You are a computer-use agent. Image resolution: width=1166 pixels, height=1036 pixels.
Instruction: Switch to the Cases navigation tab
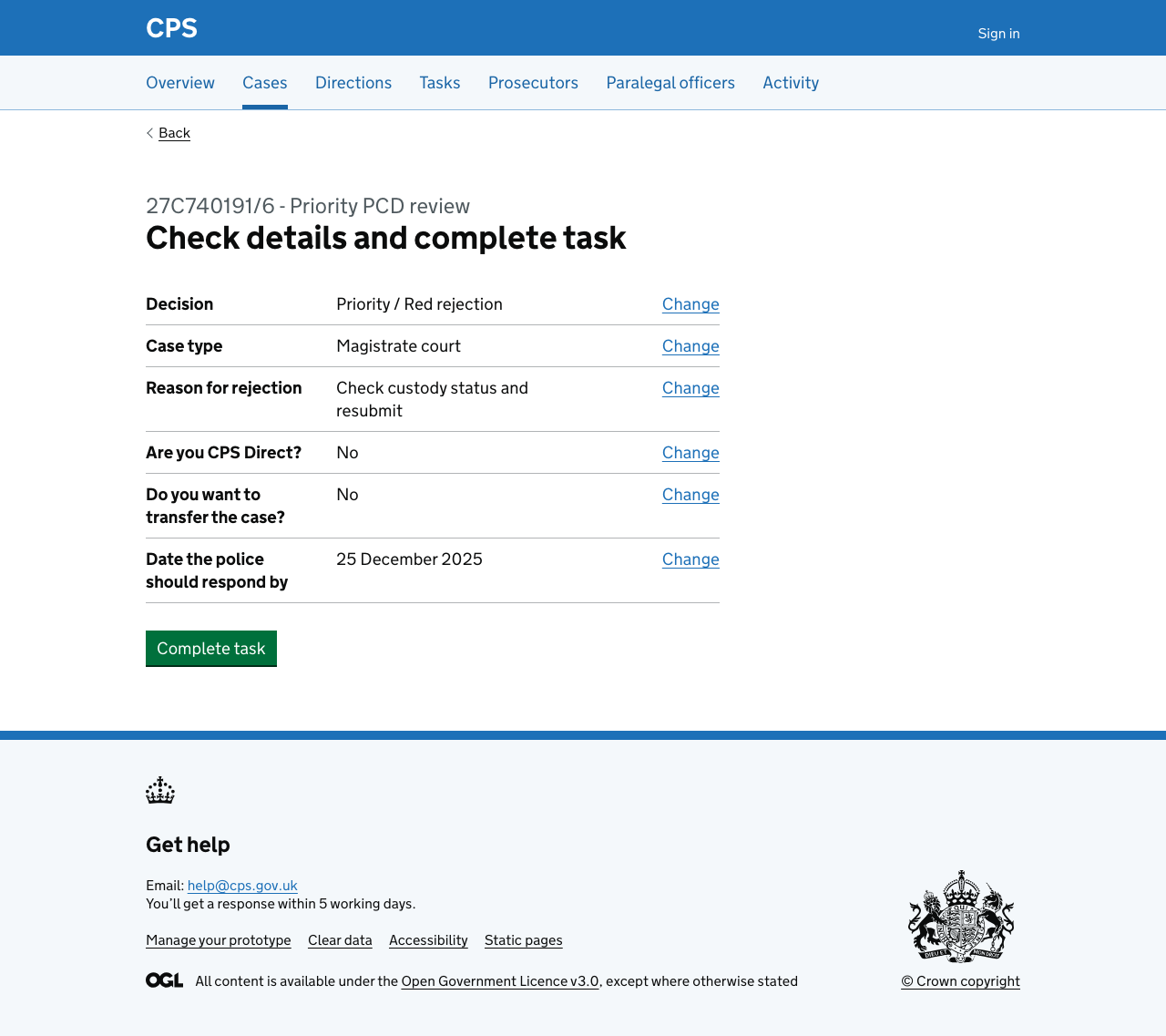265,81
